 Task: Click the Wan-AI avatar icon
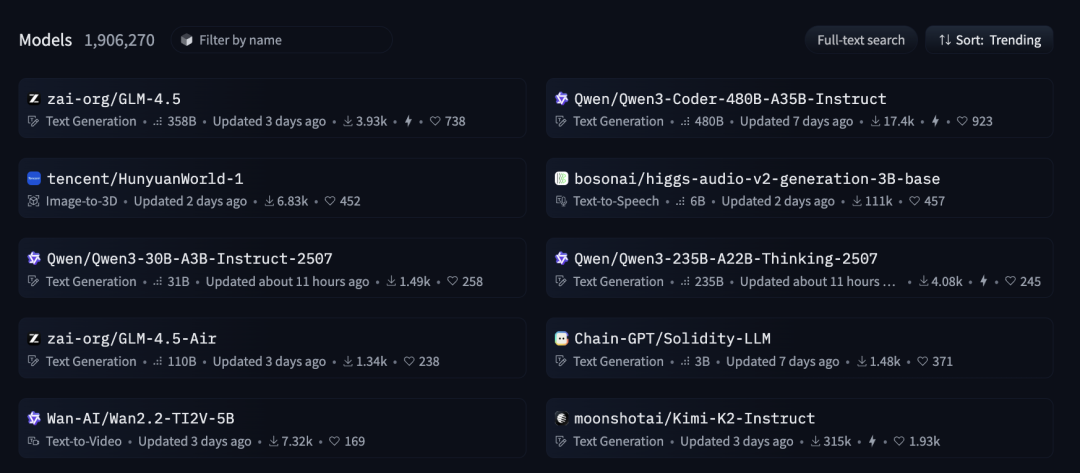(34, 419)
